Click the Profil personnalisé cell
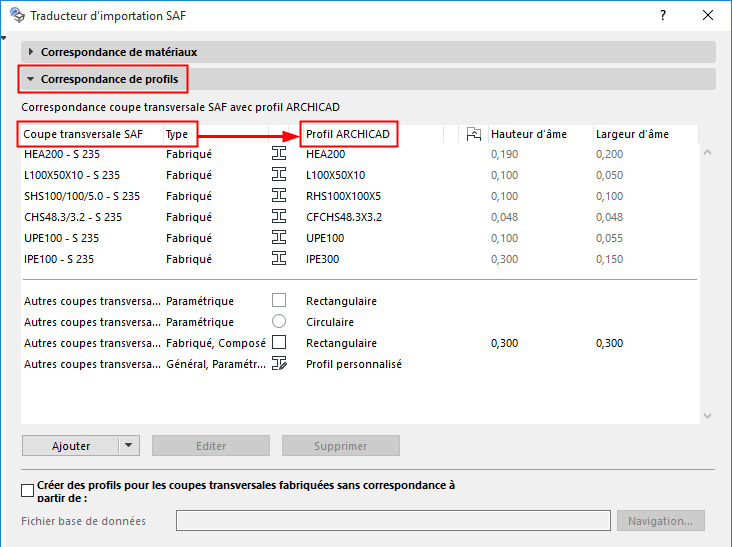Screen dimensions: 732x547 (x=354, y=364)
